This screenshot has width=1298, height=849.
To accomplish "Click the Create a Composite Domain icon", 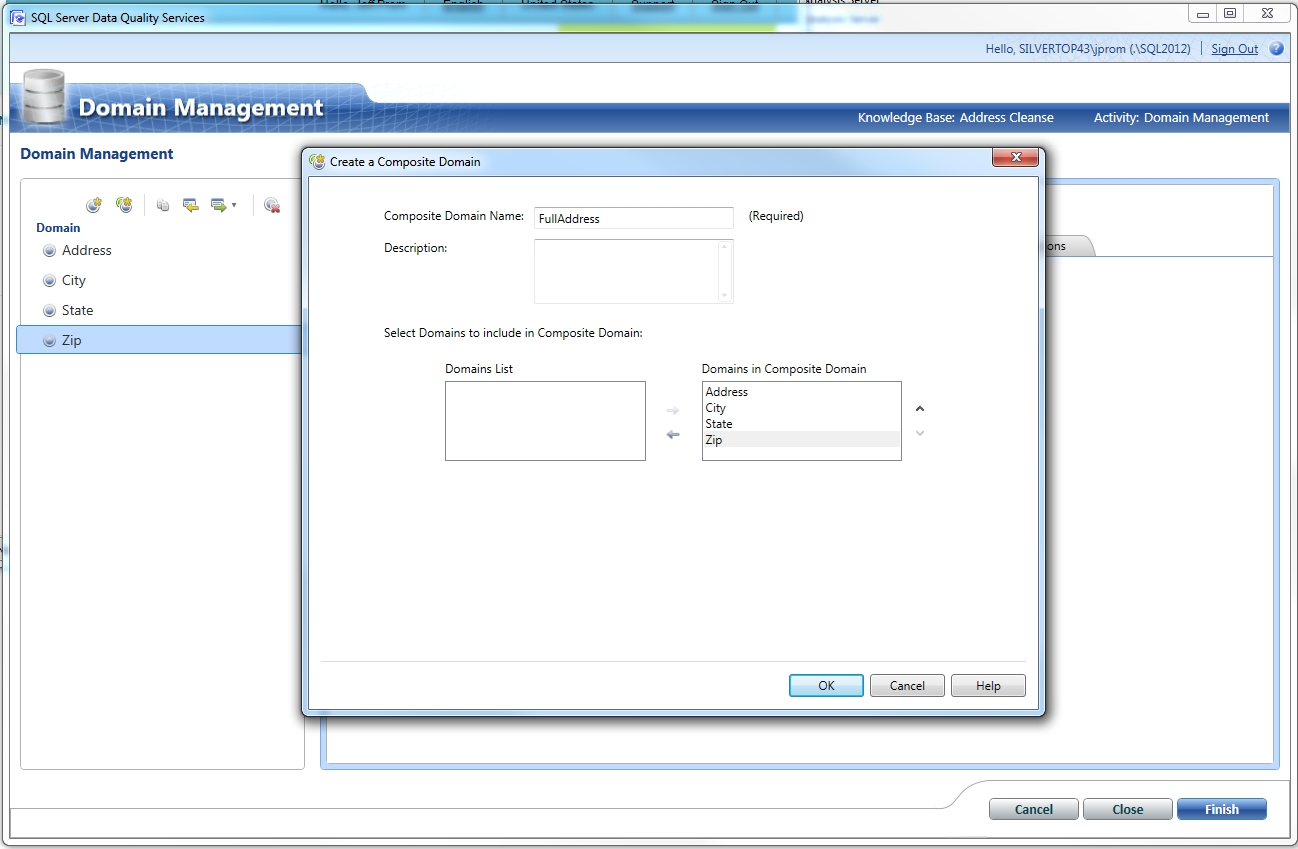I will point(124,205).
